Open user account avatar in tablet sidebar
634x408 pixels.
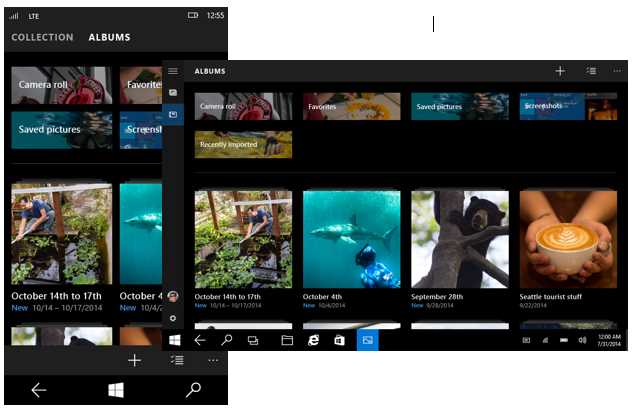pos(173,296)
